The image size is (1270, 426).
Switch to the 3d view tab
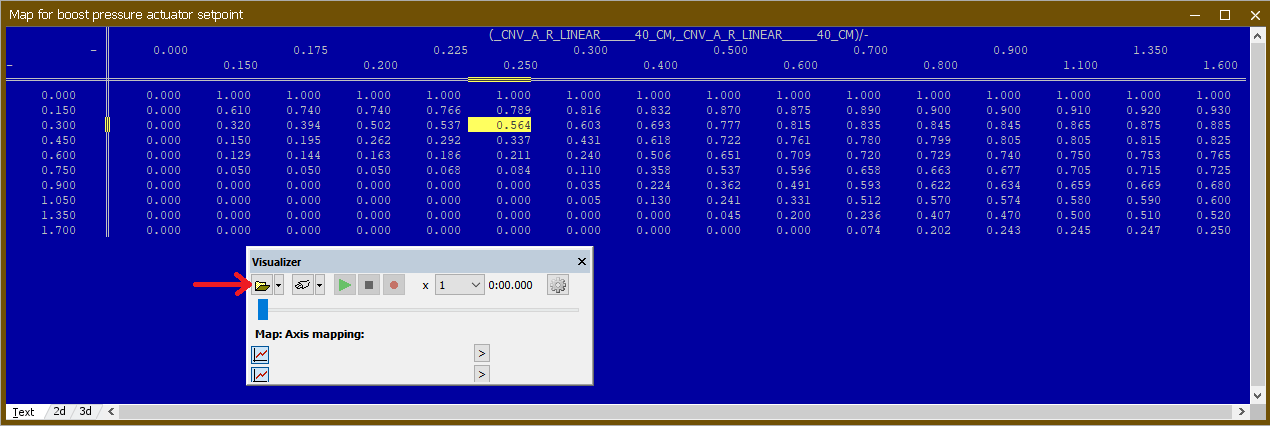[x=86, y=411]
